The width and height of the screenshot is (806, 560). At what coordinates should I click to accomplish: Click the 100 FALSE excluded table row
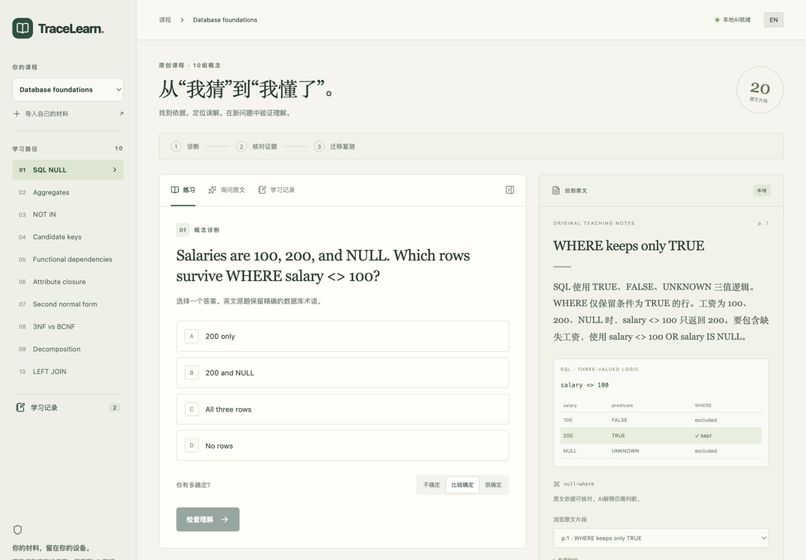[661, 420]
